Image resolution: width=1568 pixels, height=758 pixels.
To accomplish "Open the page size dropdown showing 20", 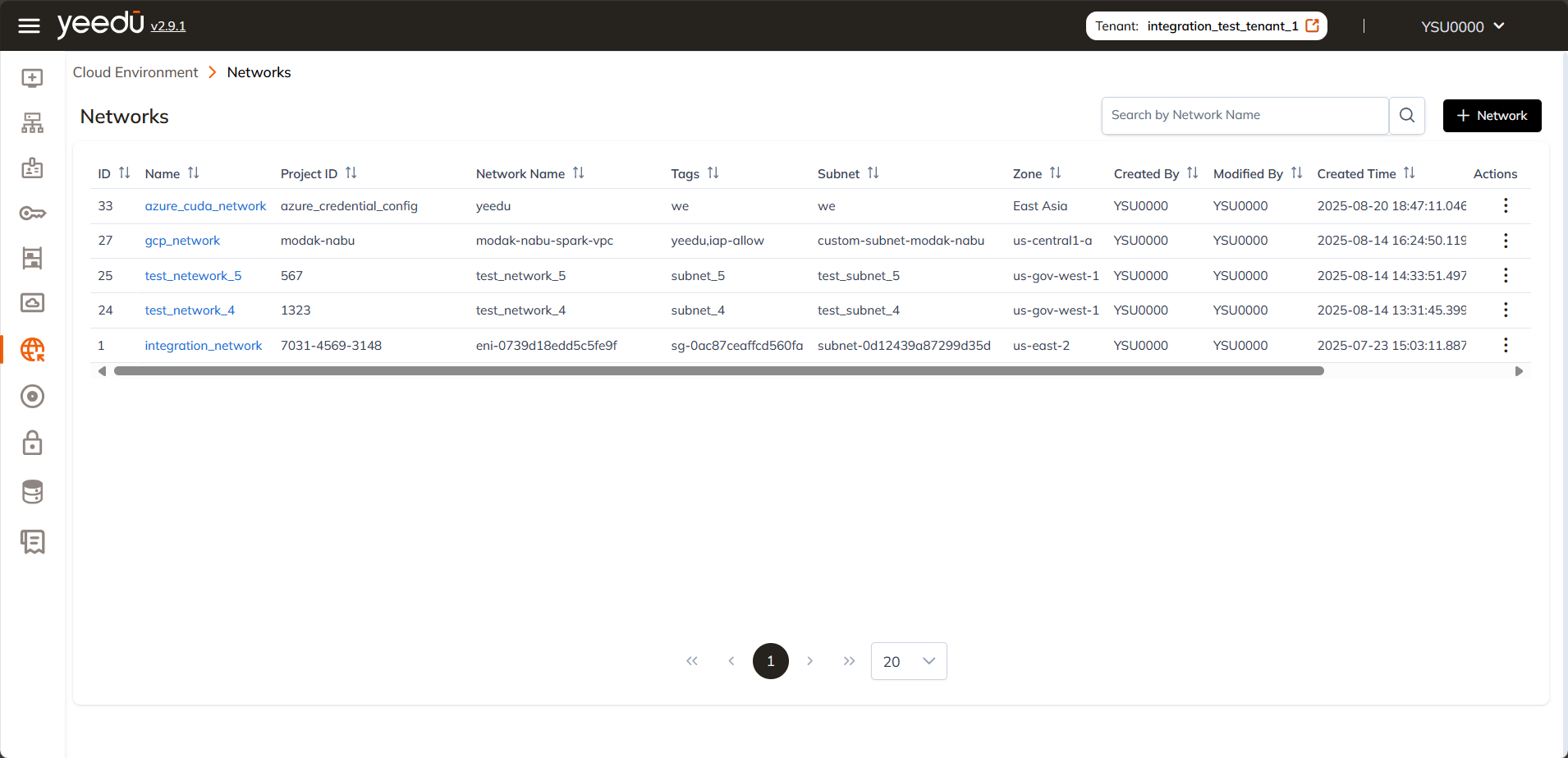I will click(908, 661).
